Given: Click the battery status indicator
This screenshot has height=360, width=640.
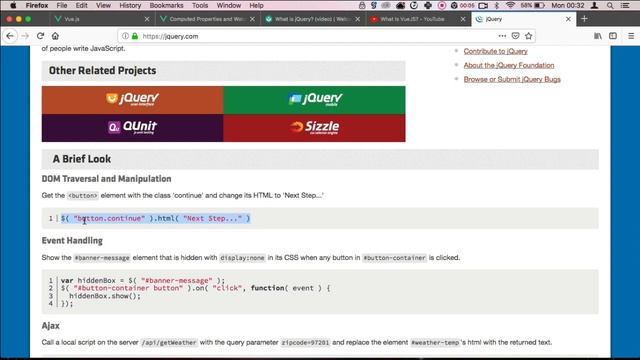Looking at the screenshot, I should 533,5.
